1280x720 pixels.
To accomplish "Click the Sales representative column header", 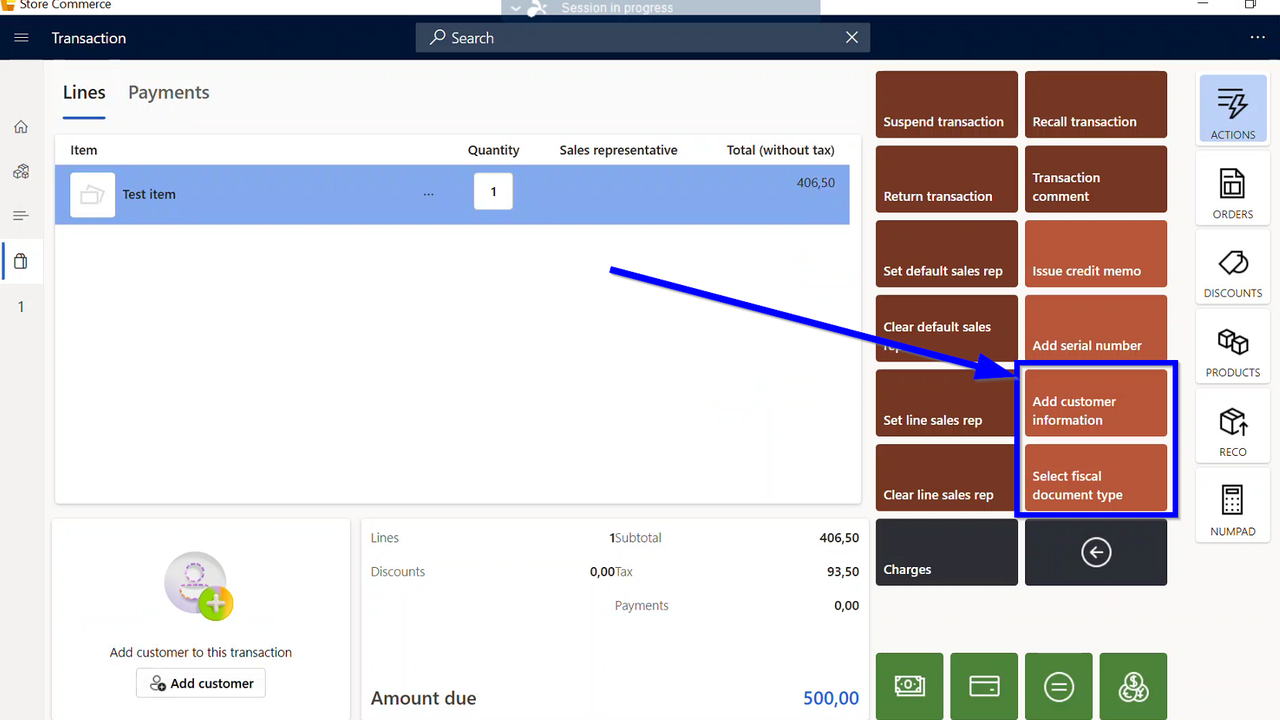I will [x=619, y=150].
